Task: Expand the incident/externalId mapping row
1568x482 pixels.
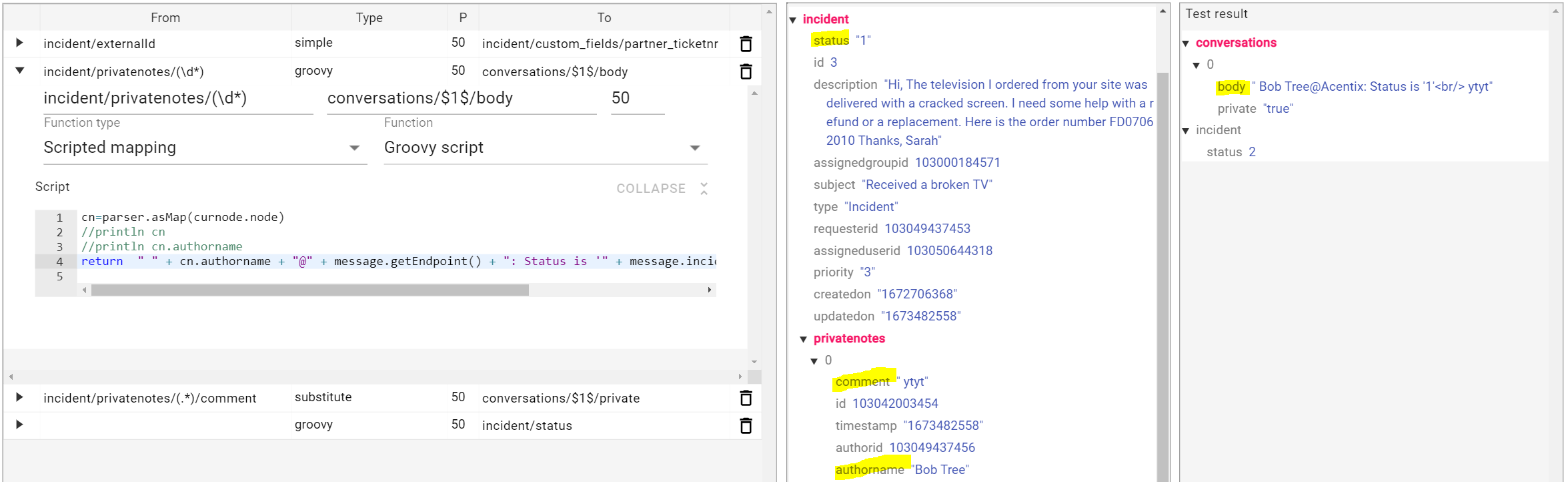Action: pyautogui.click(x=19, y=43)
